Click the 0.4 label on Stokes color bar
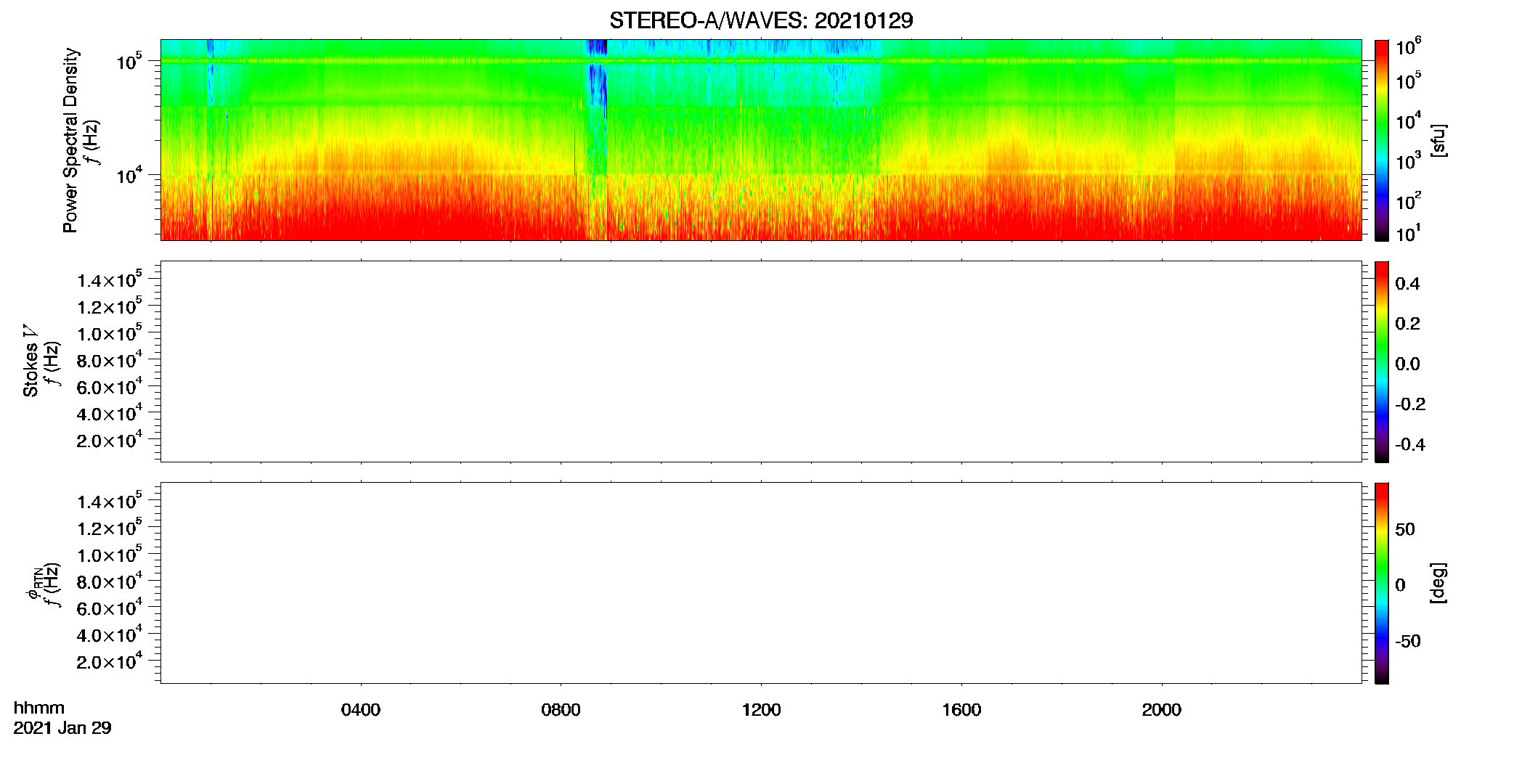The image size is (1522, 784). click(1407, 284)
